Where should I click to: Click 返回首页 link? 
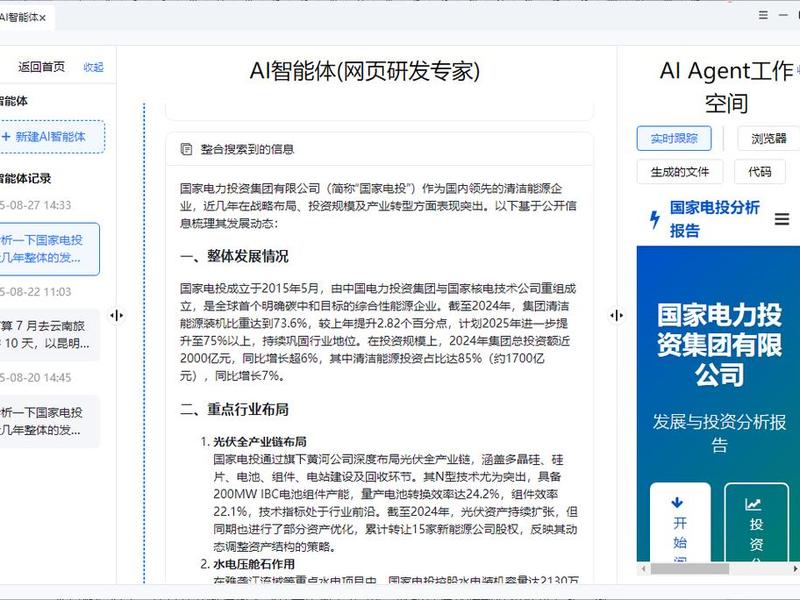coord(41,67)
